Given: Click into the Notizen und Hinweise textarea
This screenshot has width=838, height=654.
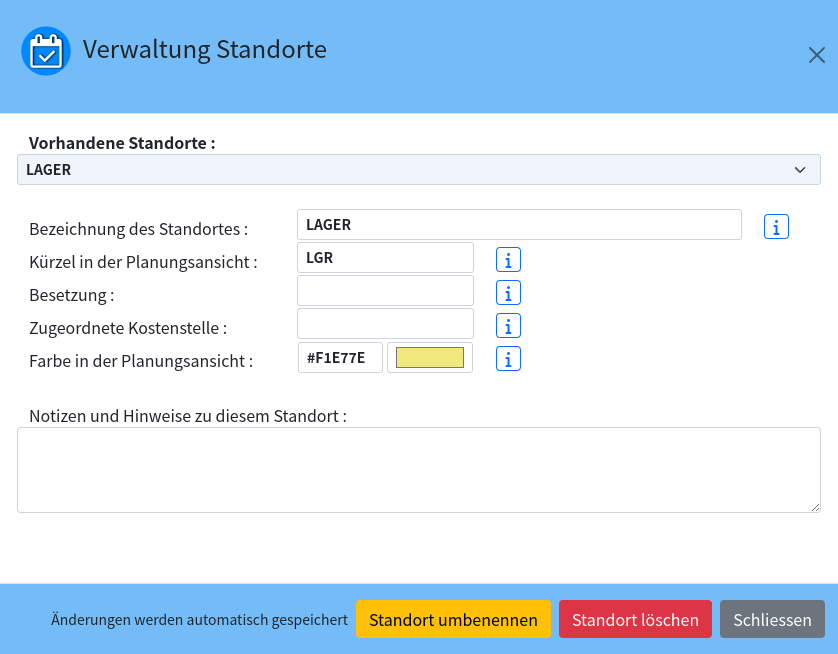Looking at the screenshot, I should pos(419,470).
